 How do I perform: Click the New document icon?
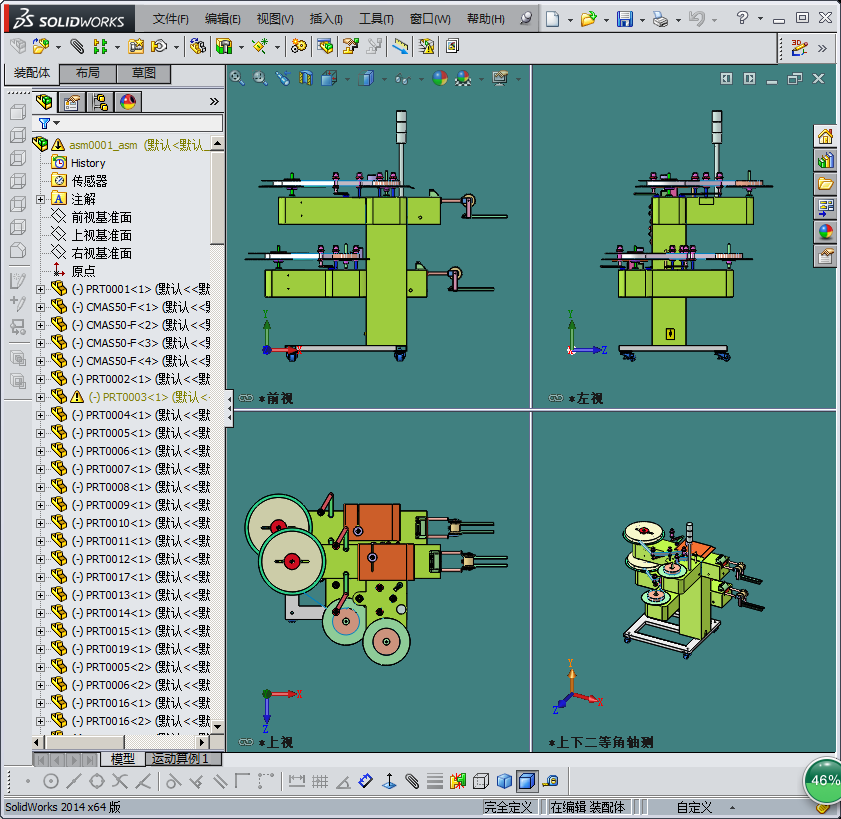552,19
